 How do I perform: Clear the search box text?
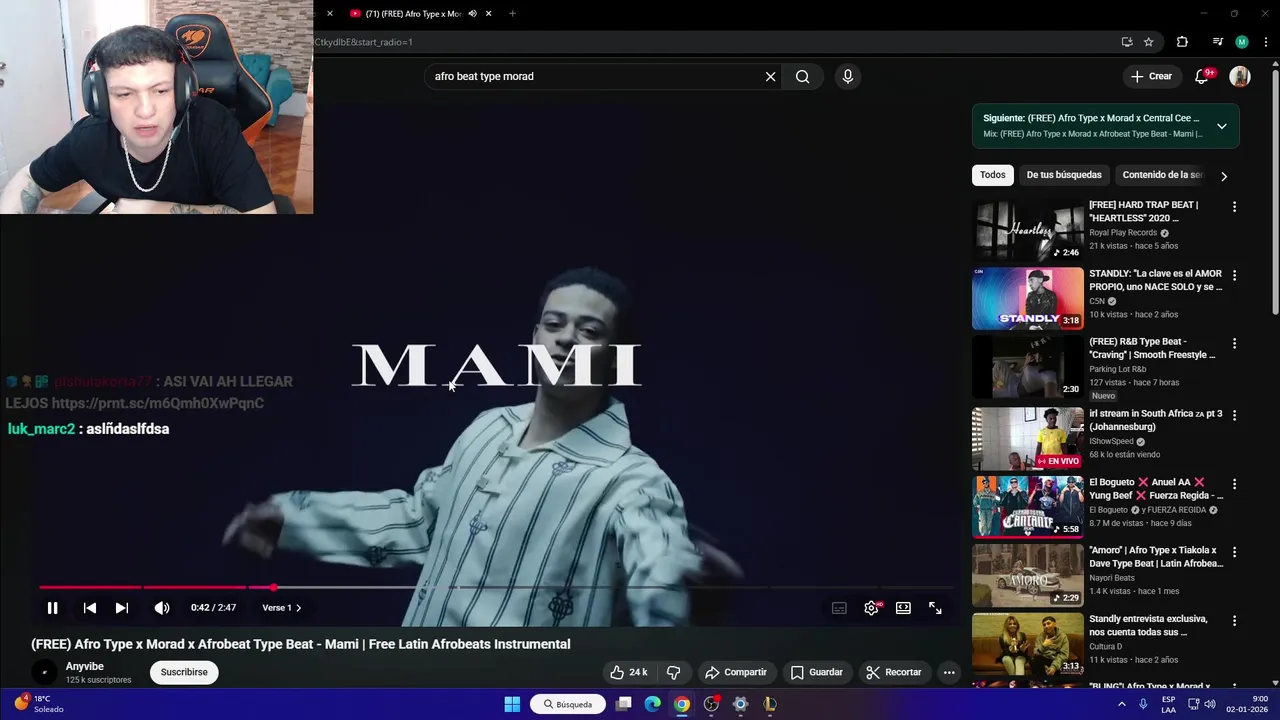coord(770,76)
